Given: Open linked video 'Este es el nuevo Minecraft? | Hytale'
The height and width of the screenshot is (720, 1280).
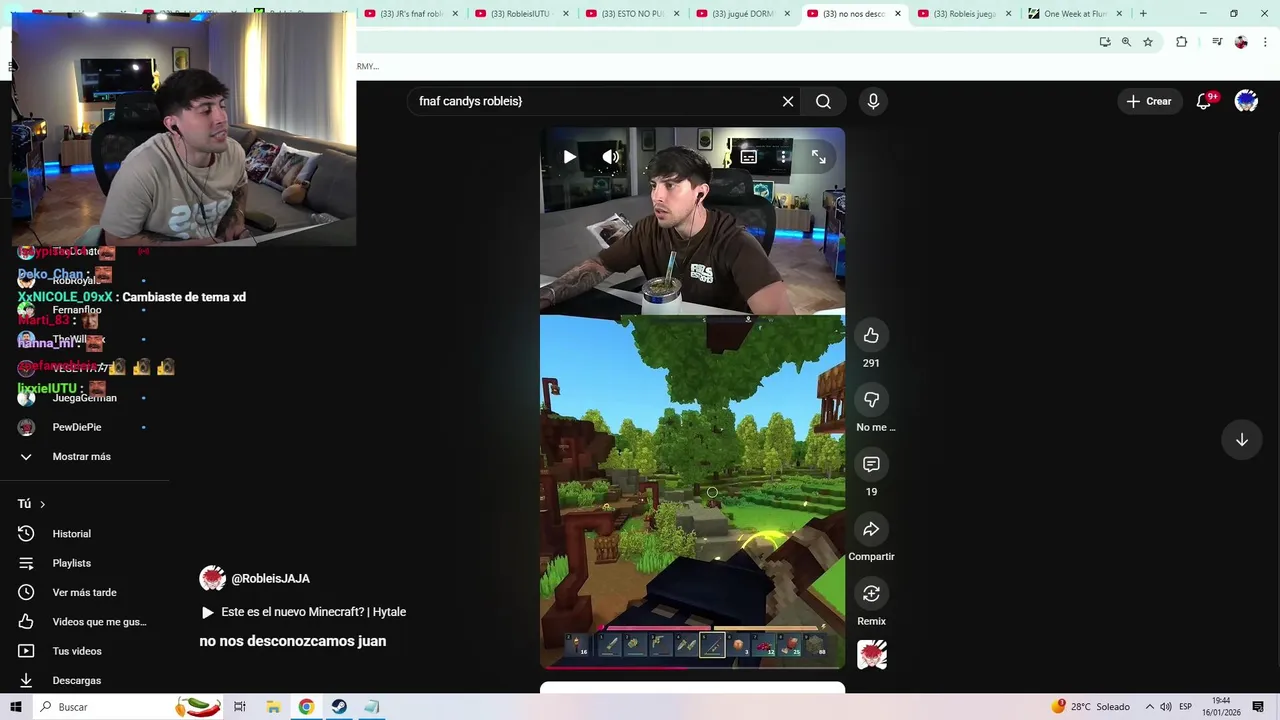Looking at the screenshot, I should [x=304, y=612].
